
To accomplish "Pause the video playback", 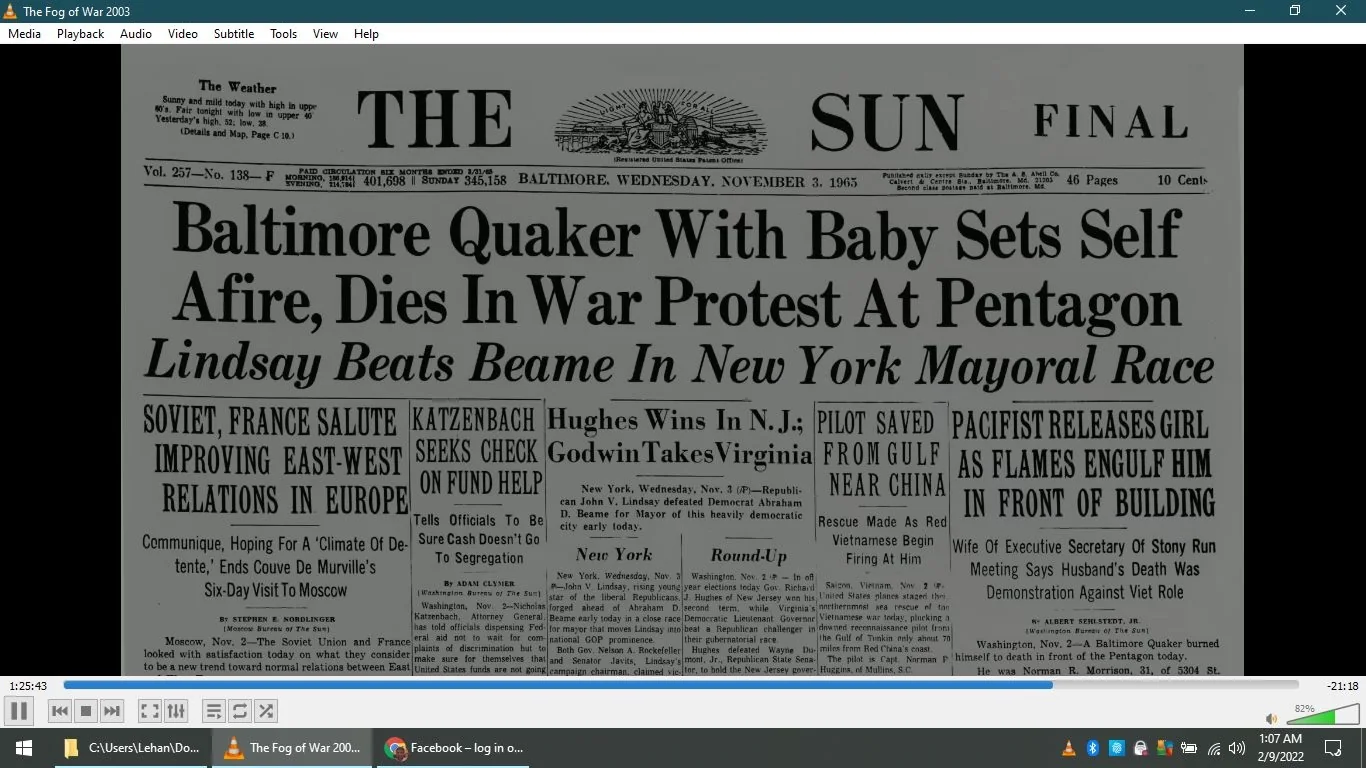I will click(19, 711).
